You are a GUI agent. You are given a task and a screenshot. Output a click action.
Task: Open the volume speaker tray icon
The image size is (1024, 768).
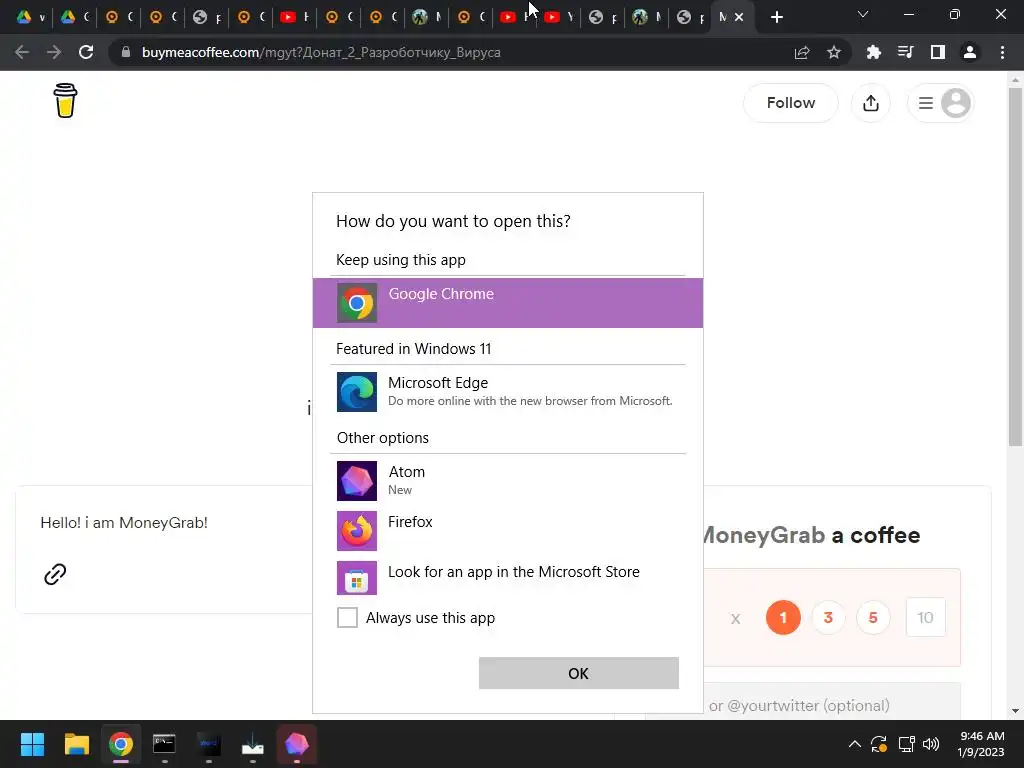click(931, 744)
